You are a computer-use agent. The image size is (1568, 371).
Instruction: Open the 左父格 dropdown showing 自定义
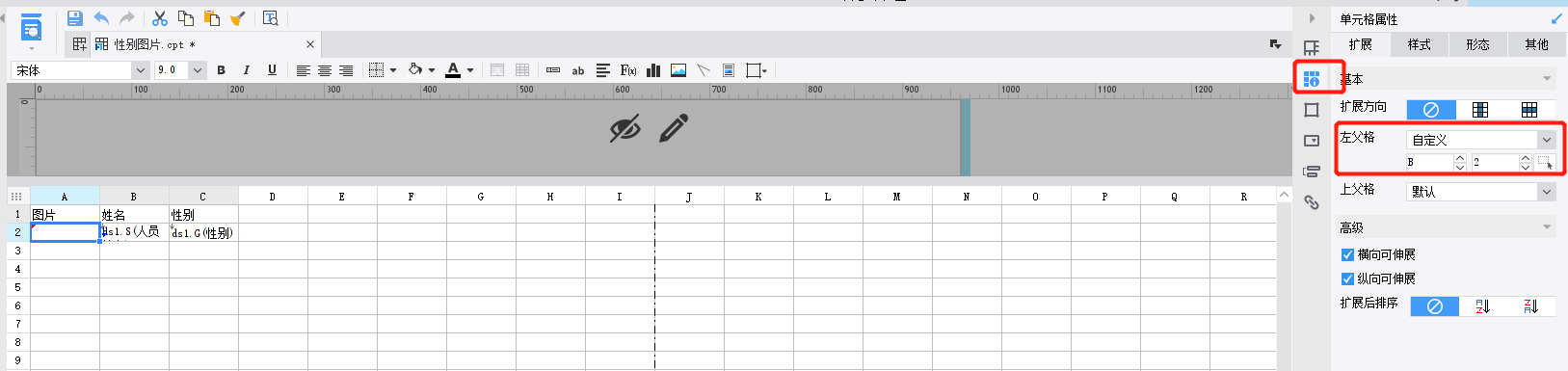(1480, 140)
